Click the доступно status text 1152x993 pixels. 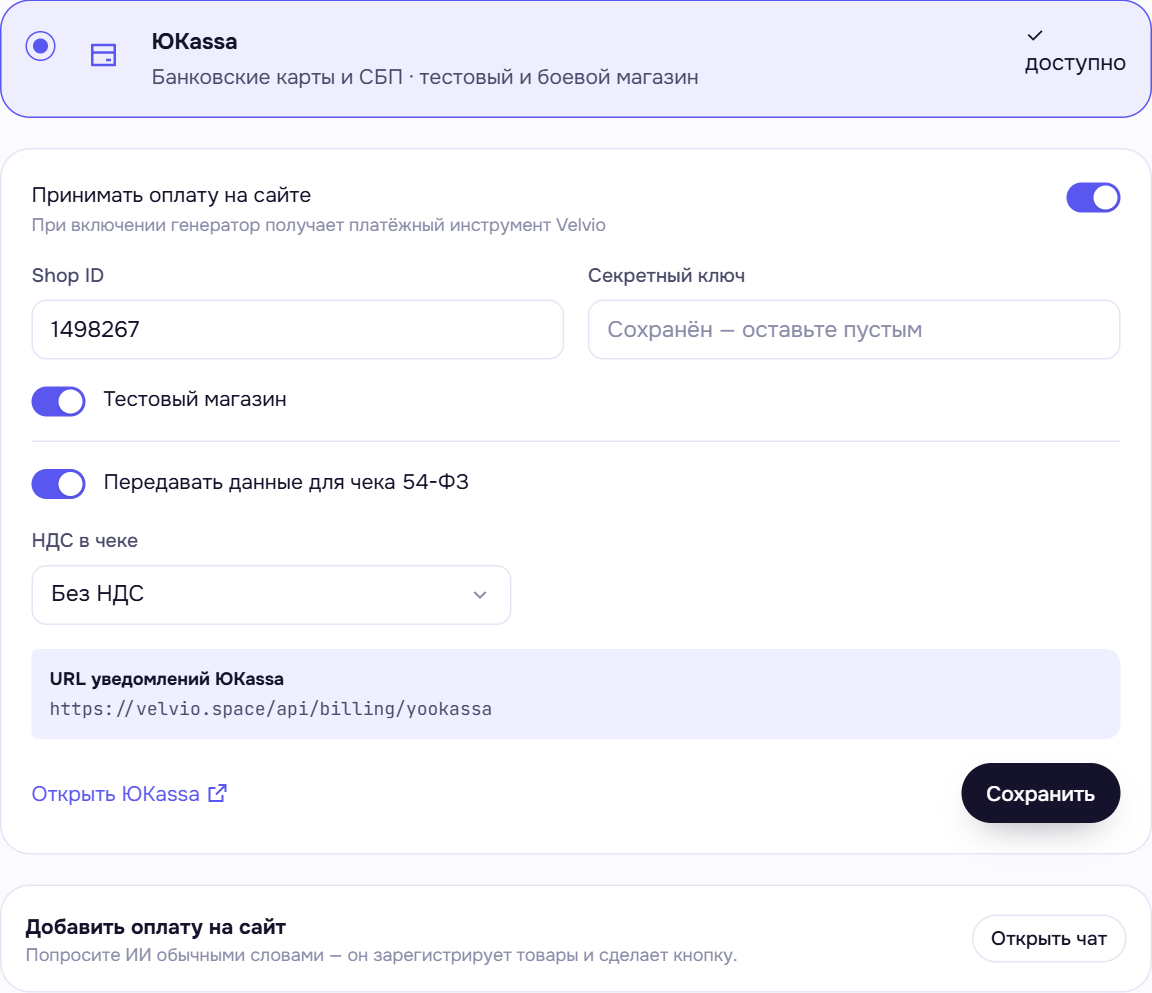(x=1075, y=63)
